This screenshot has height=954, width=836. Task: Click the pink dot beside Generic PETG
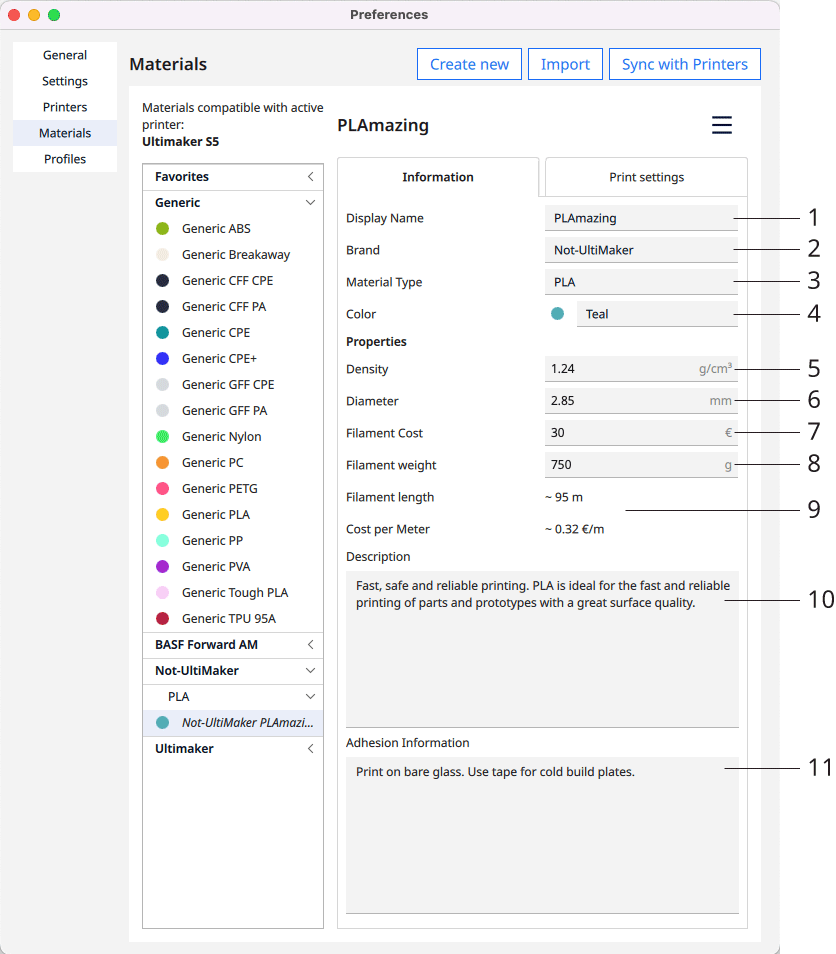163,489
